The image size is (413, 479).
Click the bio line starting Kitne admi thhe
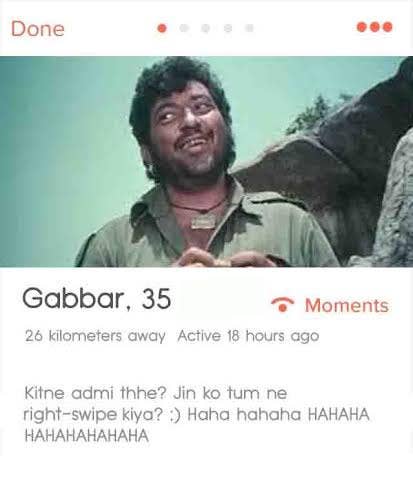pos(156,393)
